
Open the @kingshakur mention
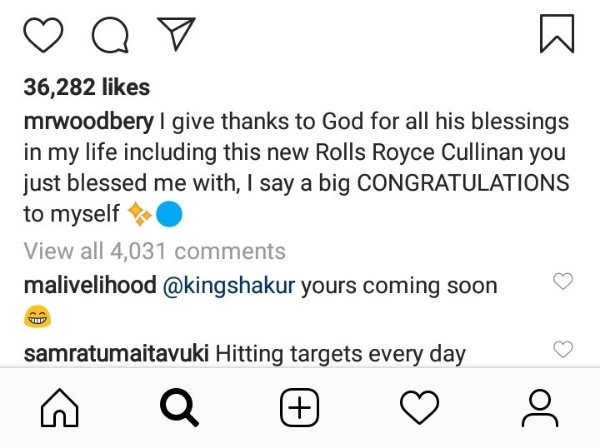pyautogui.click(x=229, y=286)
